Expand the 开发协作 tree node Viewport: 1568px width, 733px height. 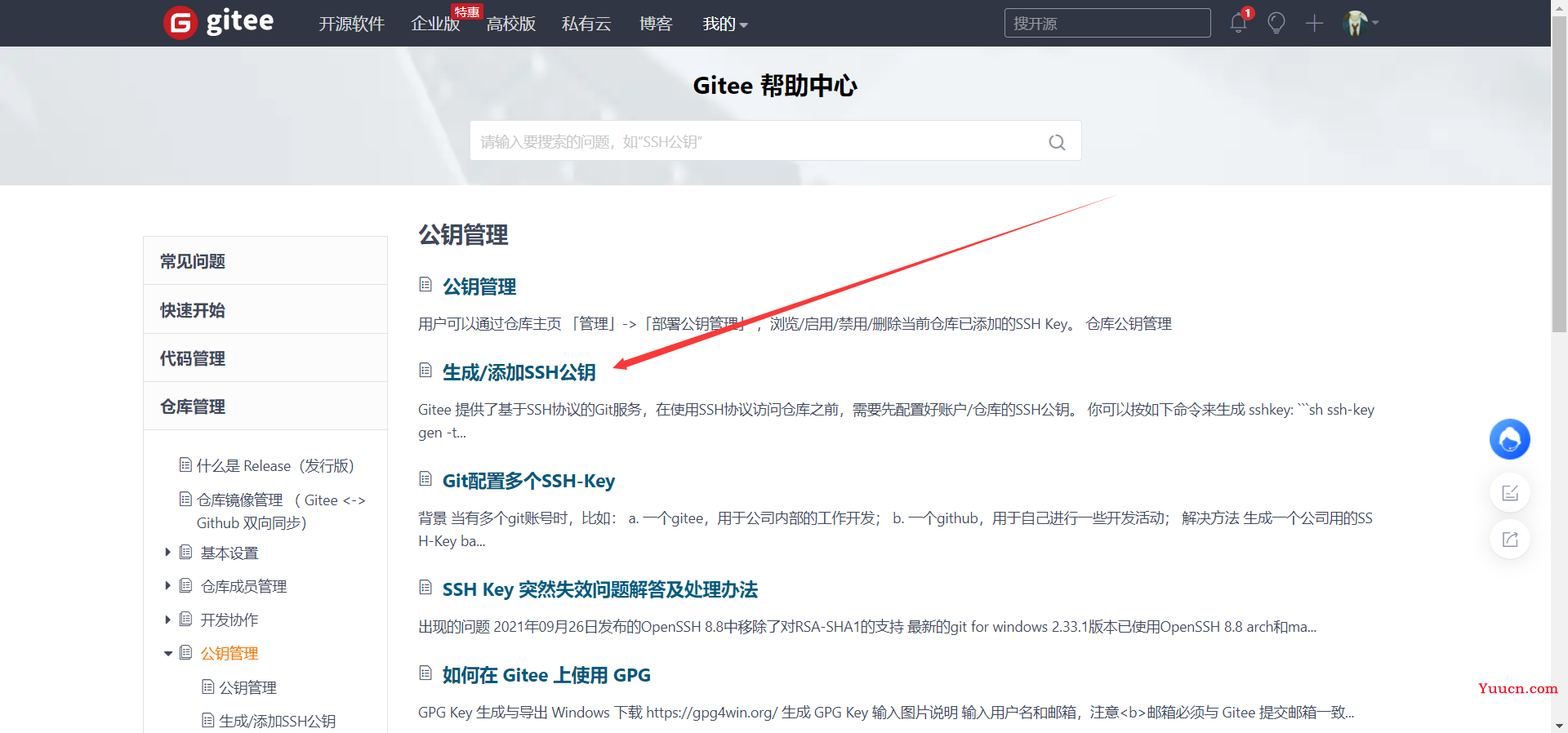coord(167,620)
